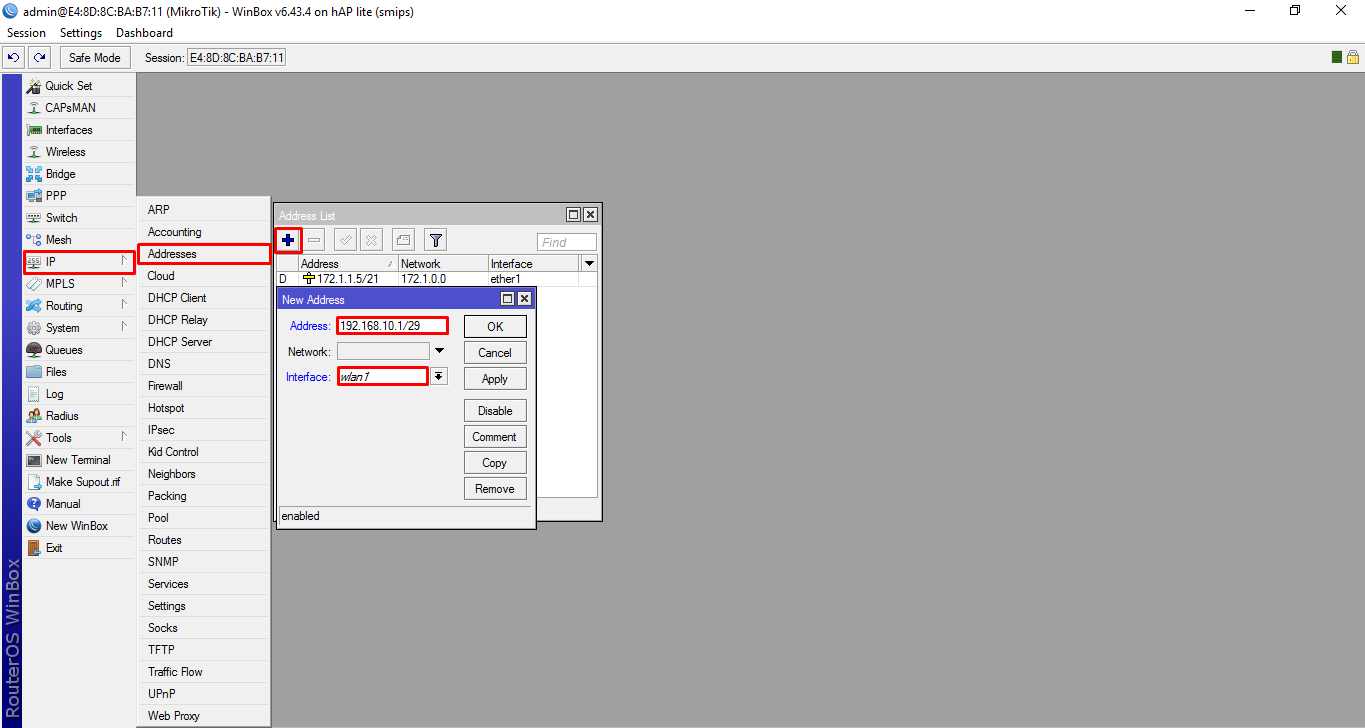Open New Terminal from sidebar
This screenshot has height=728, width=1365.
pyautogui.click(x=79, y=460)
